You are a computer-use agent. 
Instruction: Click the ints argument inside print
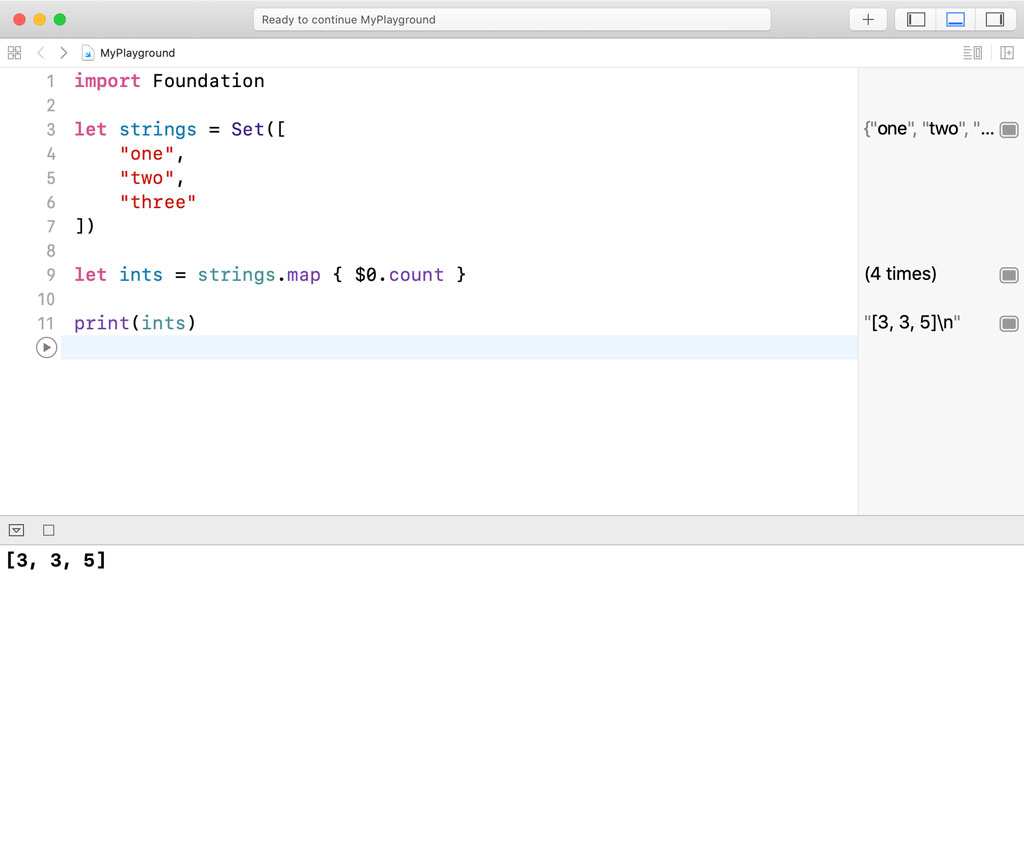pyautogui.click(x=163, y=323)
